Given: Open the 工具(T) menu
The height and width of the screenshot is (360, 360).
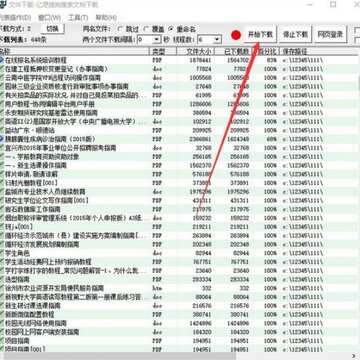Looking at the screenshot, I should coord(78,17).
